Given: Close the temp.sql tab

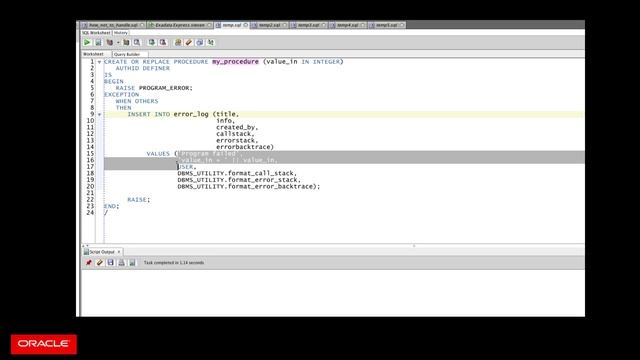Looking at the screenshot, I should [245, 25].
